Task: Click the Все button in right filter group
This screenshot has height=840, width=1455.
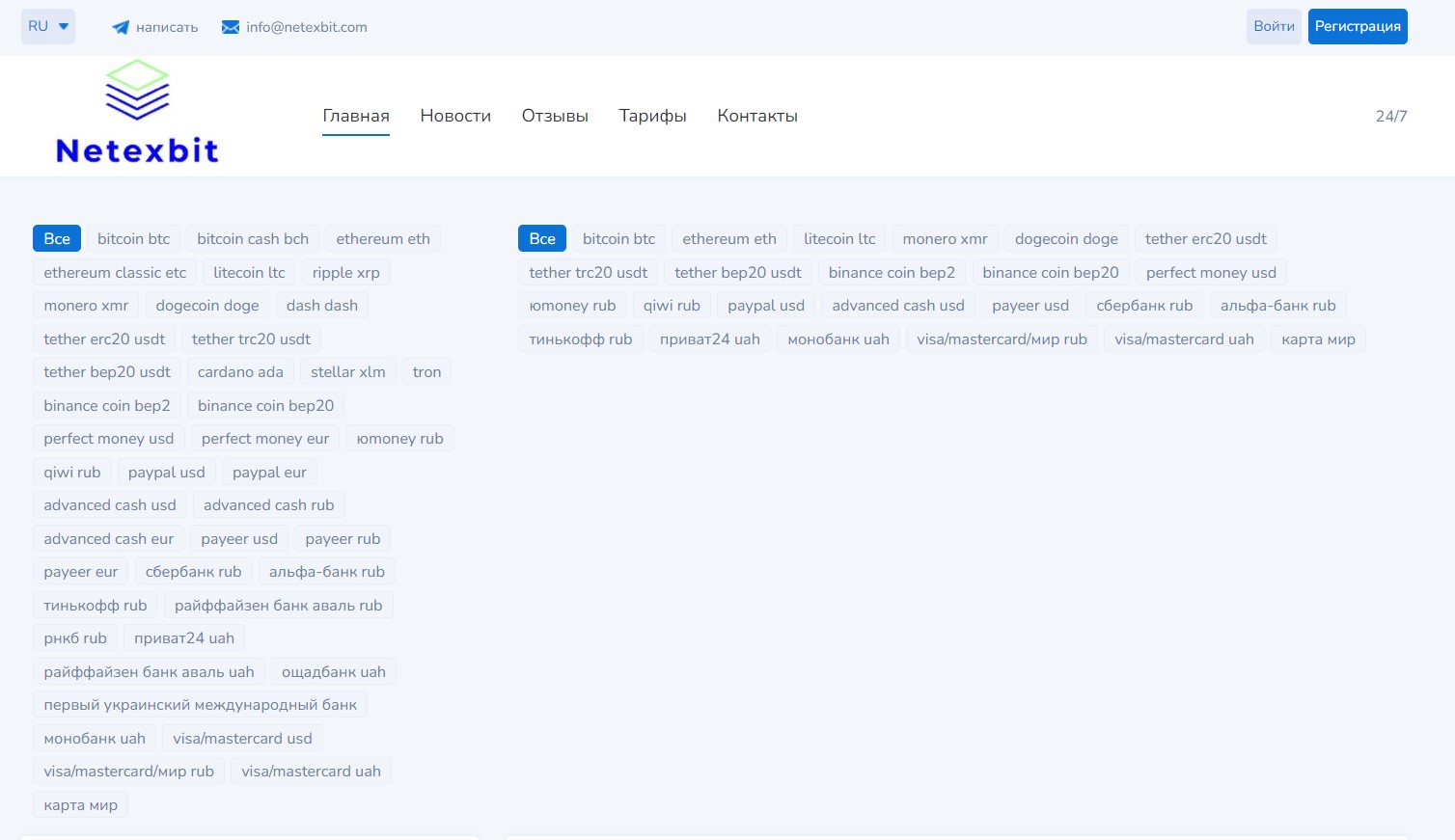Action: click(542, 239)
